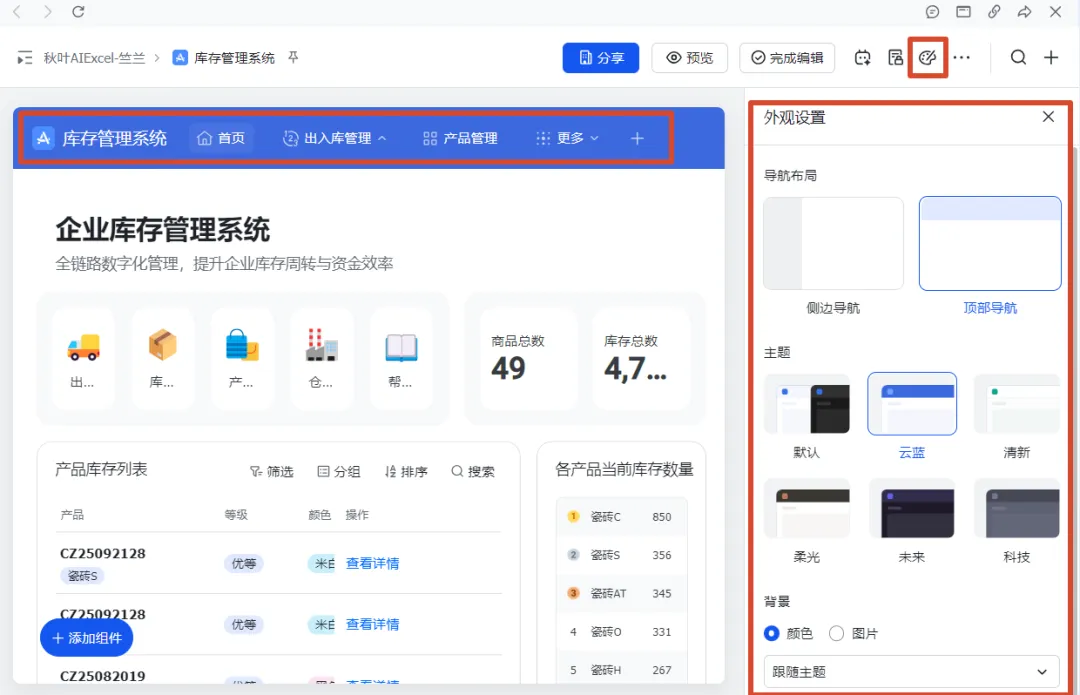Click the 库存总数 statistic card
This screenshot has height=695, width=1080.
click(641, 359)
